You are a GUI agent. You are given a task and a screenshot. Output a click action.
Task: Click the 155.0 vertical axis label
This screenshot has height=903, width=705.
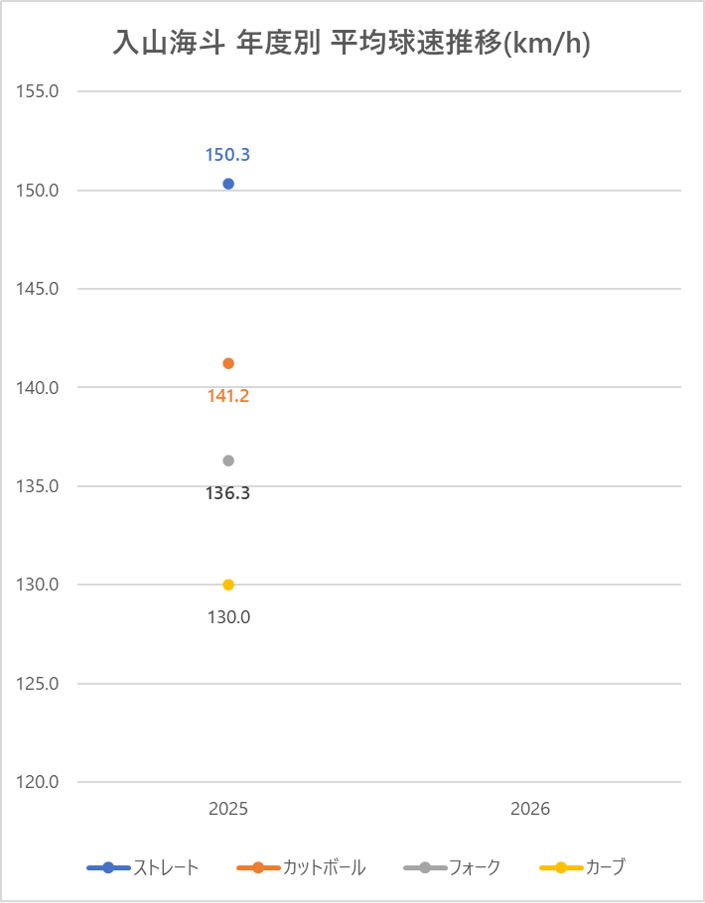tap(40, 92)
